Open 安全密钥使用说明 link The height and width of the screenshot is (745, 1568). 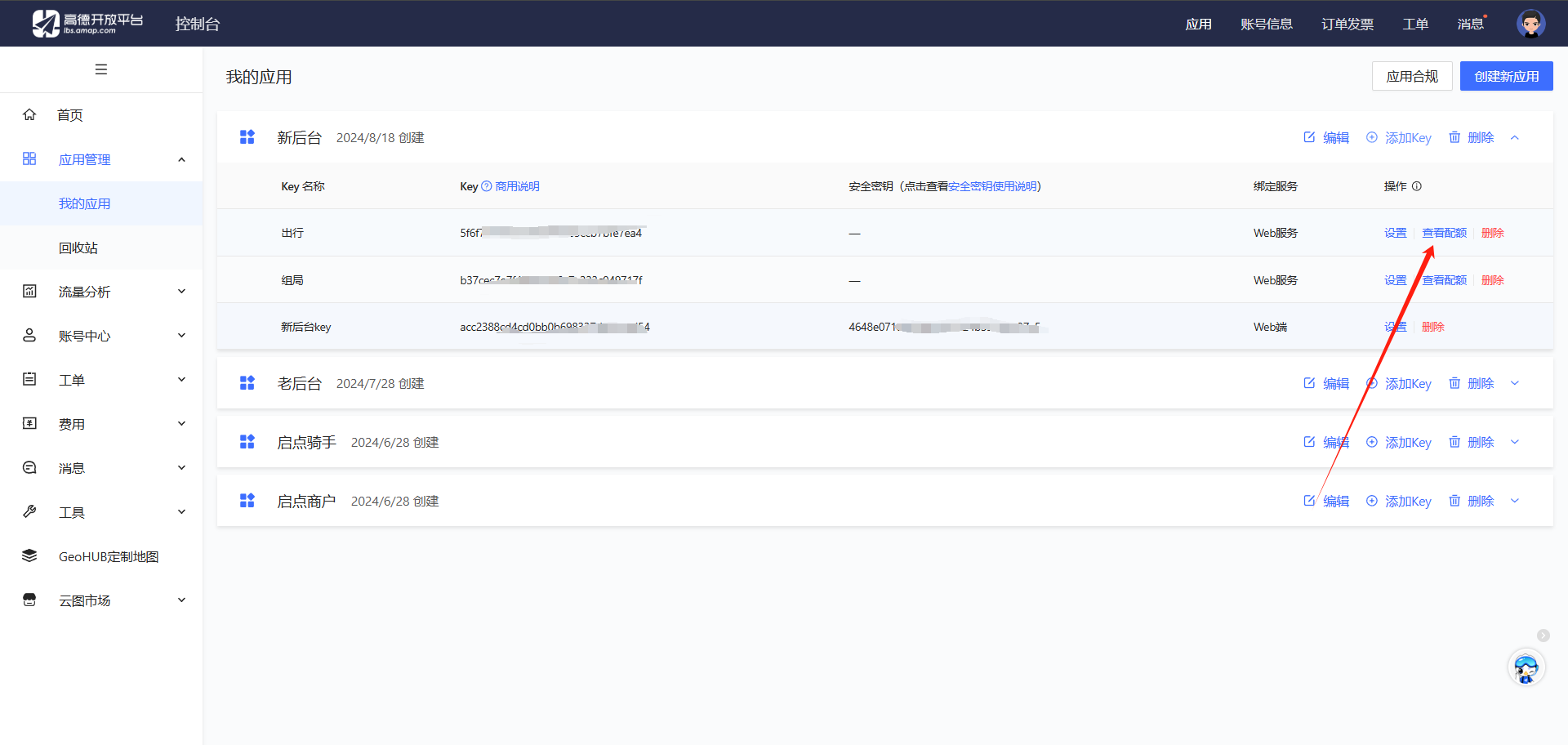click(992, 186)
